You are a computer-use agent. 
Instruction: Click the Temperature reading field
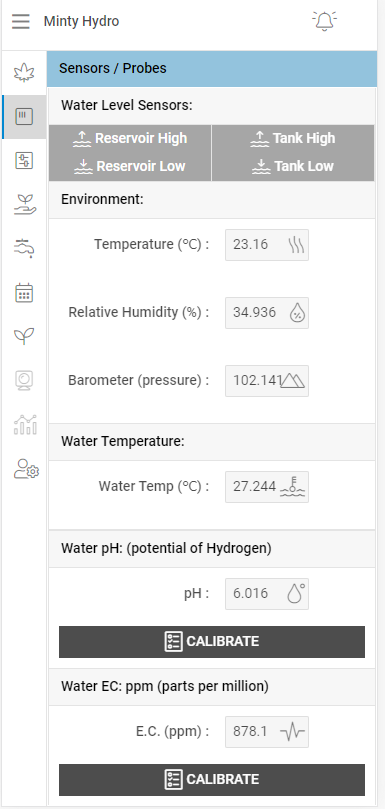(267, 245)
